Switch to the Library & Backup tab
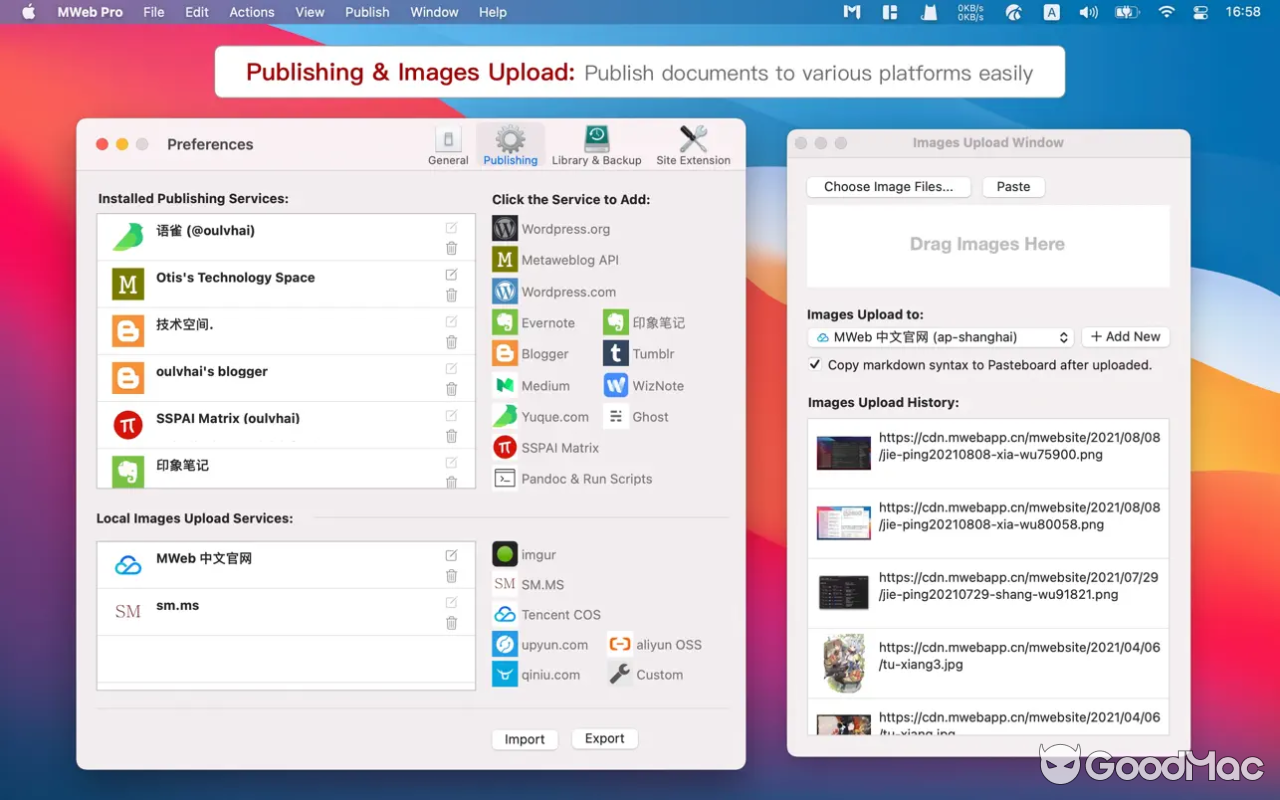 click(597, 143)
